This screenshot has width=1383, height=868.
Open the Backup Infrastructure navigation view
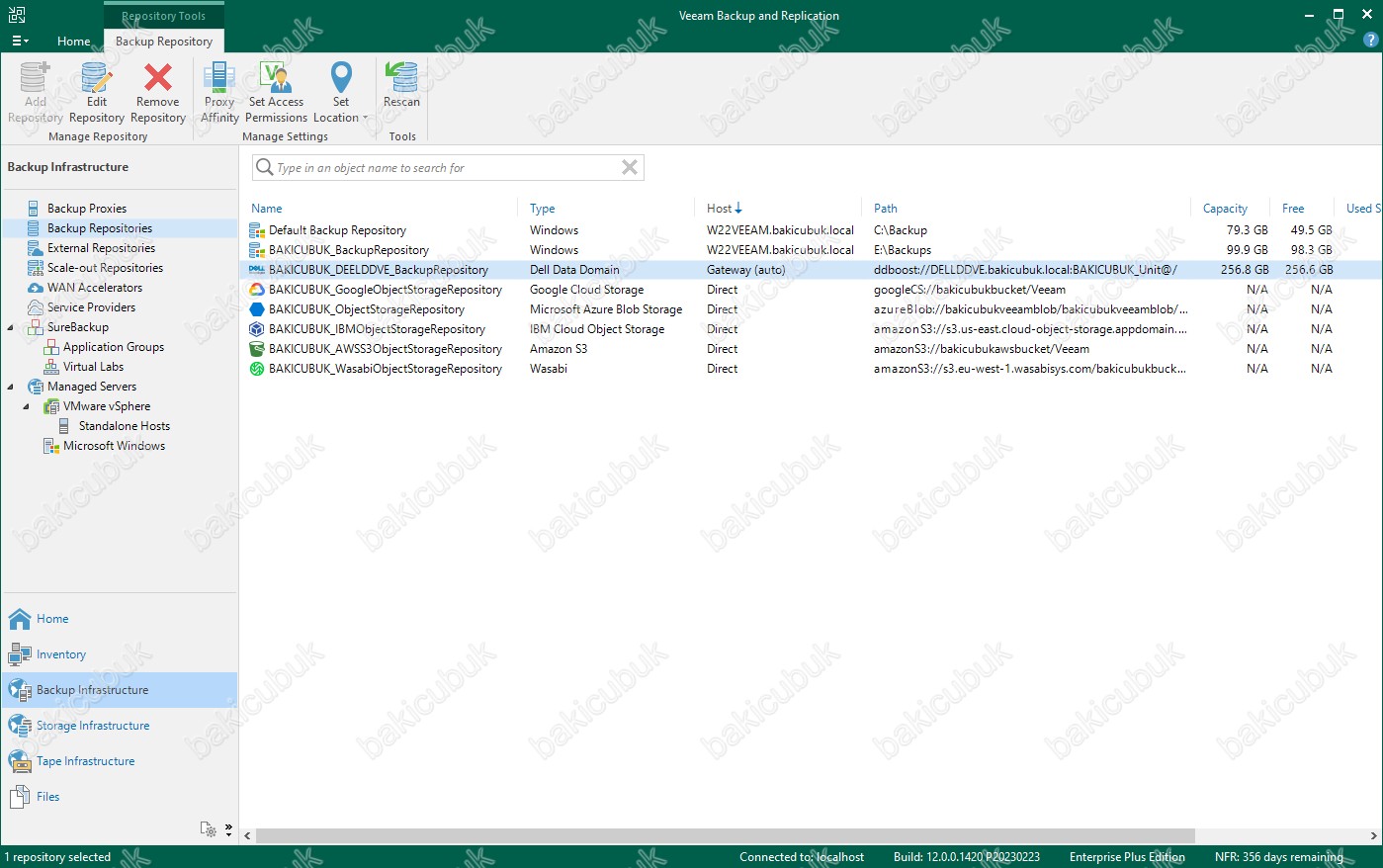pyautogui.click(x=120, y=690)
